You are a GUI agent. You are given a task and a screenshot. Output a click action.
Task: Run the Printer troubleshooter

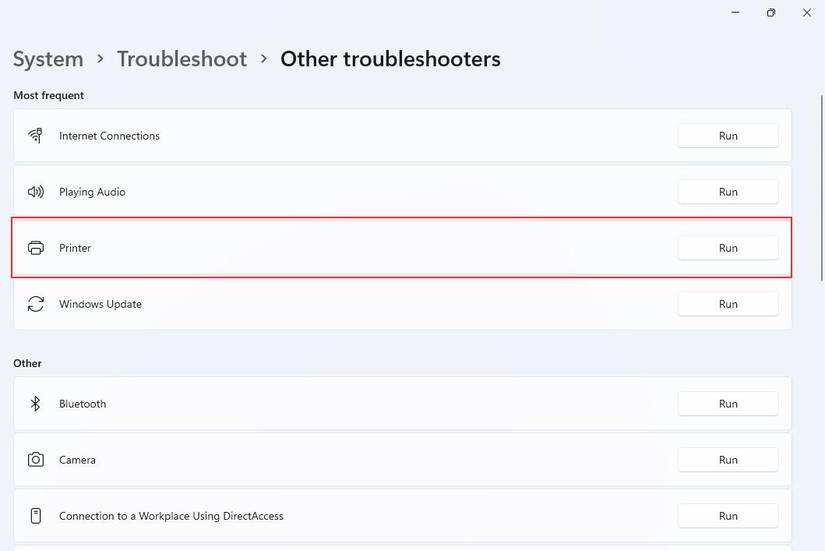point(728,248)
